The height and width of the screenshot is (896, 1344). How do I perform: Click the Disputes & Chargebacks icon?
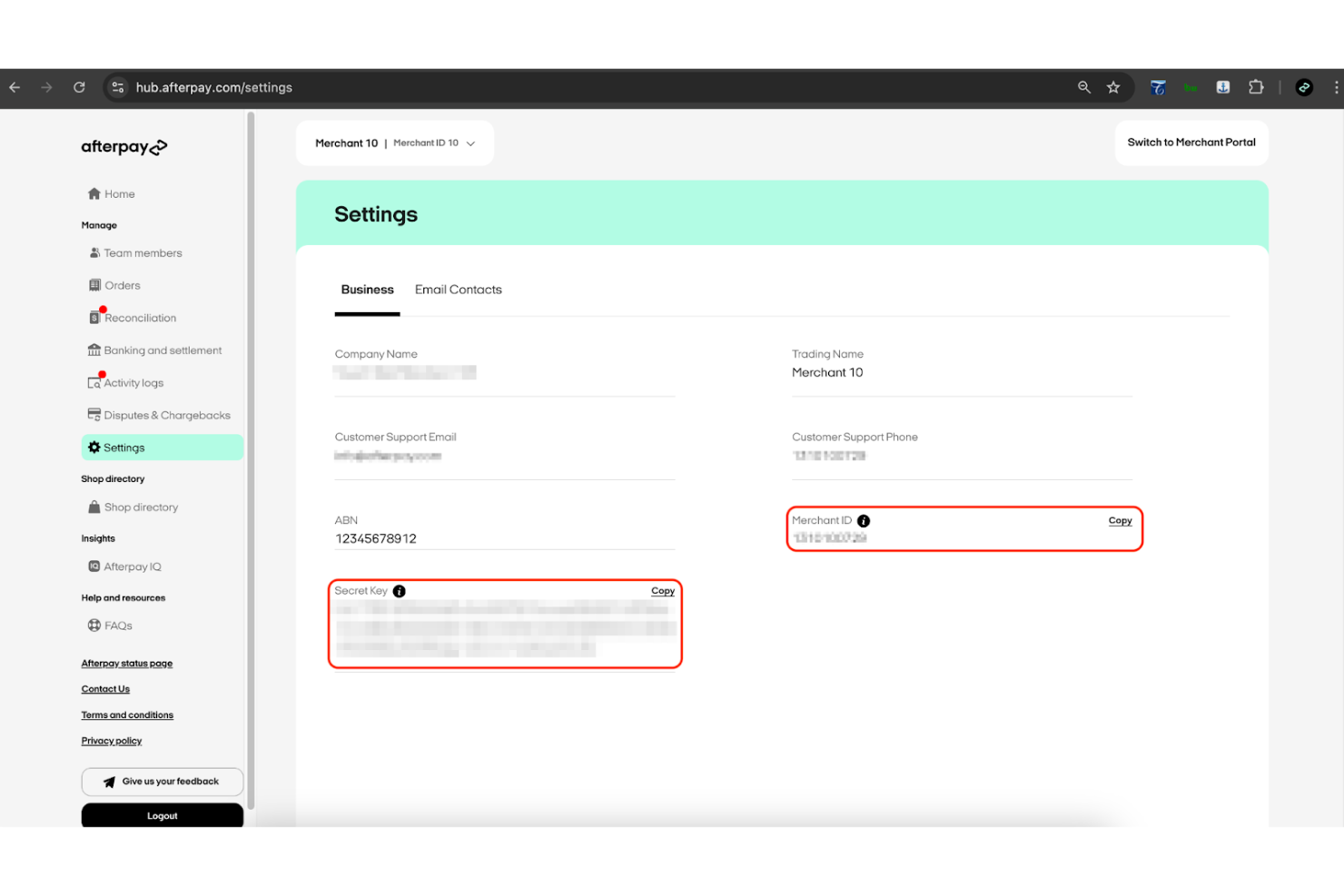click(95, 415)
